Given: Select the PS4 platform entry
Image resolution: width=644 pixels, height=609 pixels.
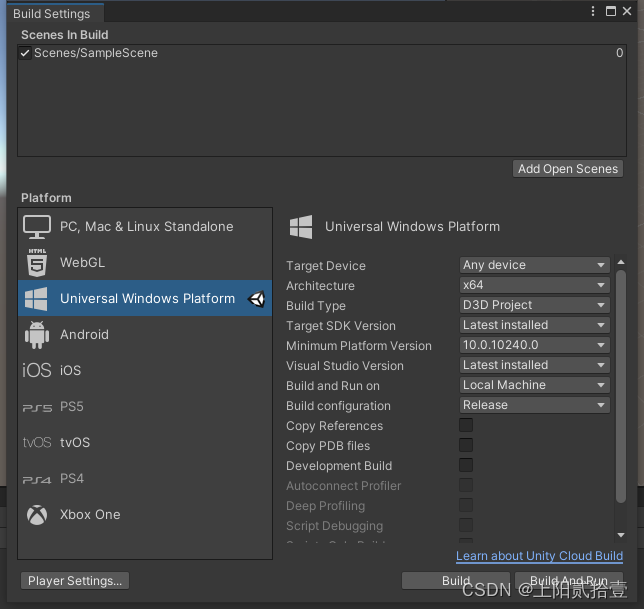Looking at the screenshot, I should click(x=145, y=479).
